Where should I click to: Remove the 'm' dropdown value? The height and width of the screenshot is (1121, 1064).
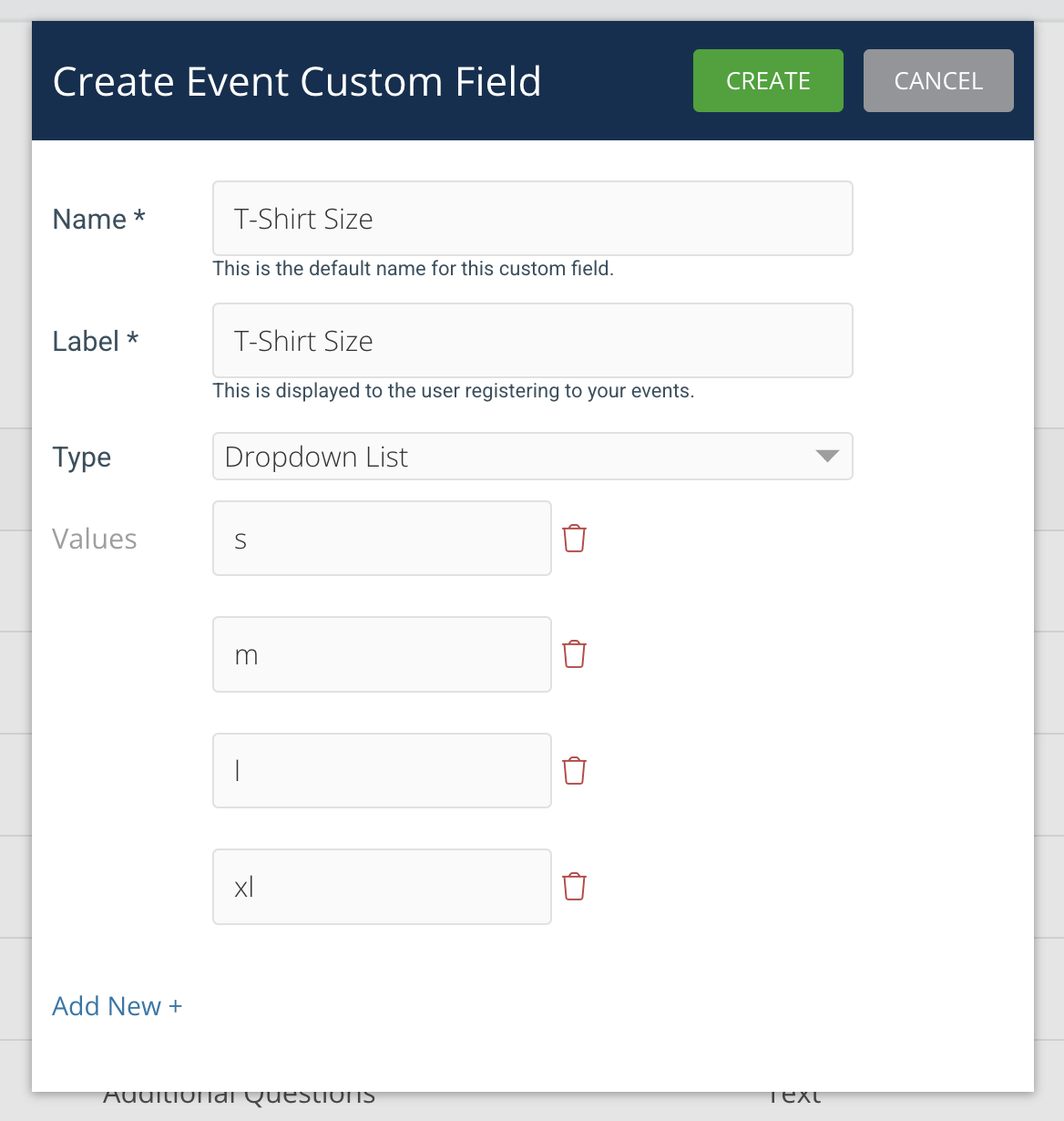coord(574,654)
